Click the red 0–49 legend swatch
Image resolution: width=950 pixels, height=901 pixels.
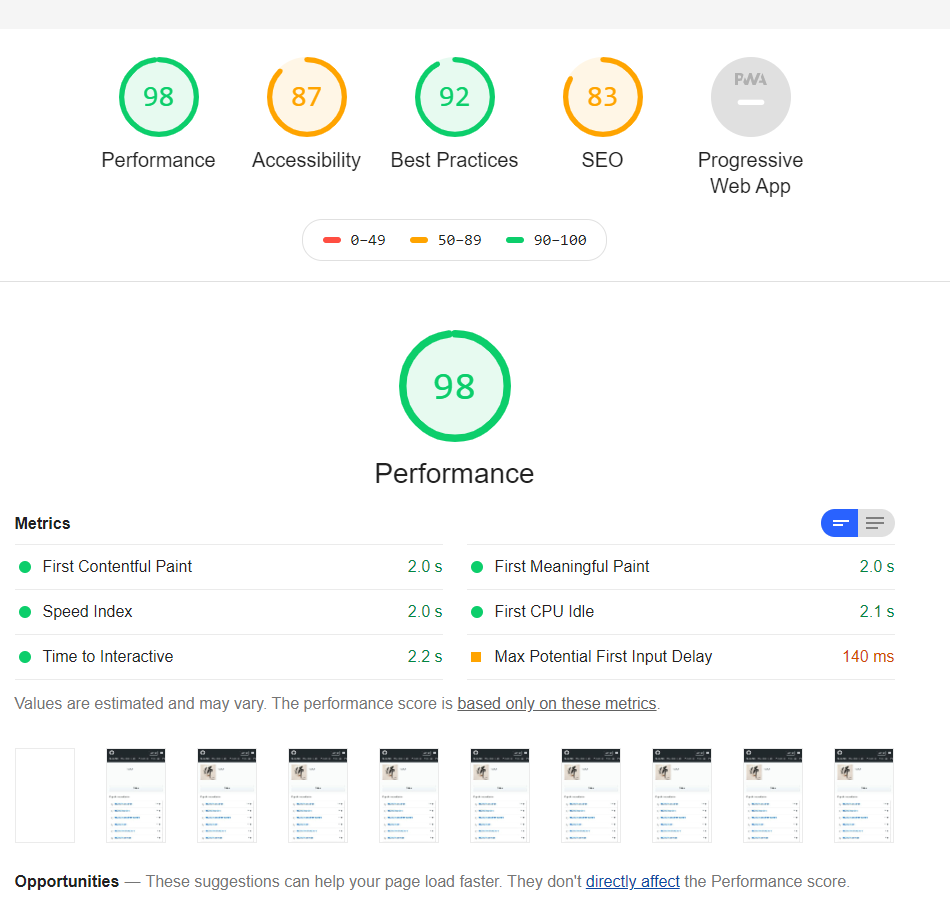pos(332,241)
